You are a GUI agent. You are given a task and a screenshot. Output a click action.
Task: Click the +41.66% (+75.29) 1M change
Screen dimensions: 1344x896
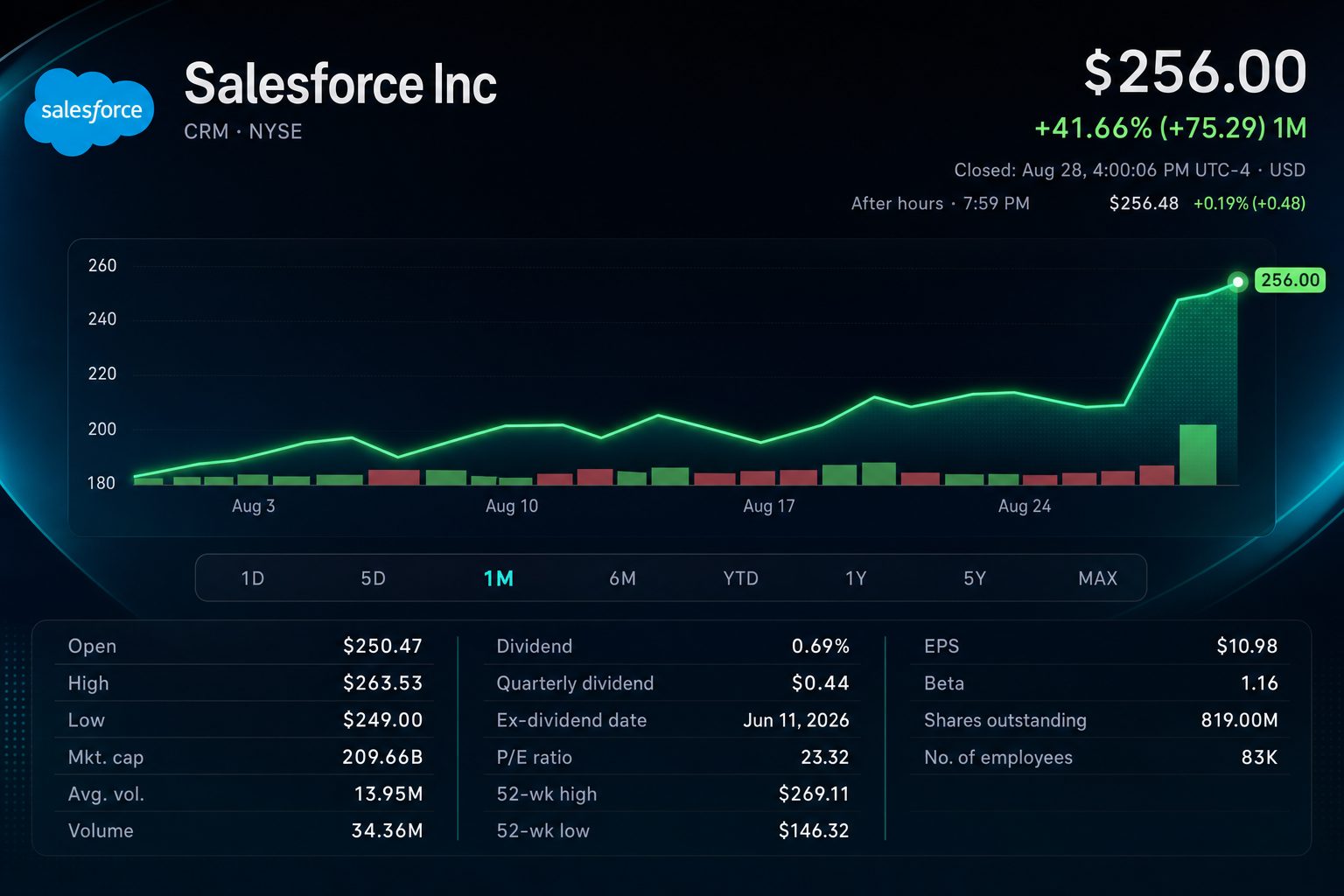(x=1171, y=129)
